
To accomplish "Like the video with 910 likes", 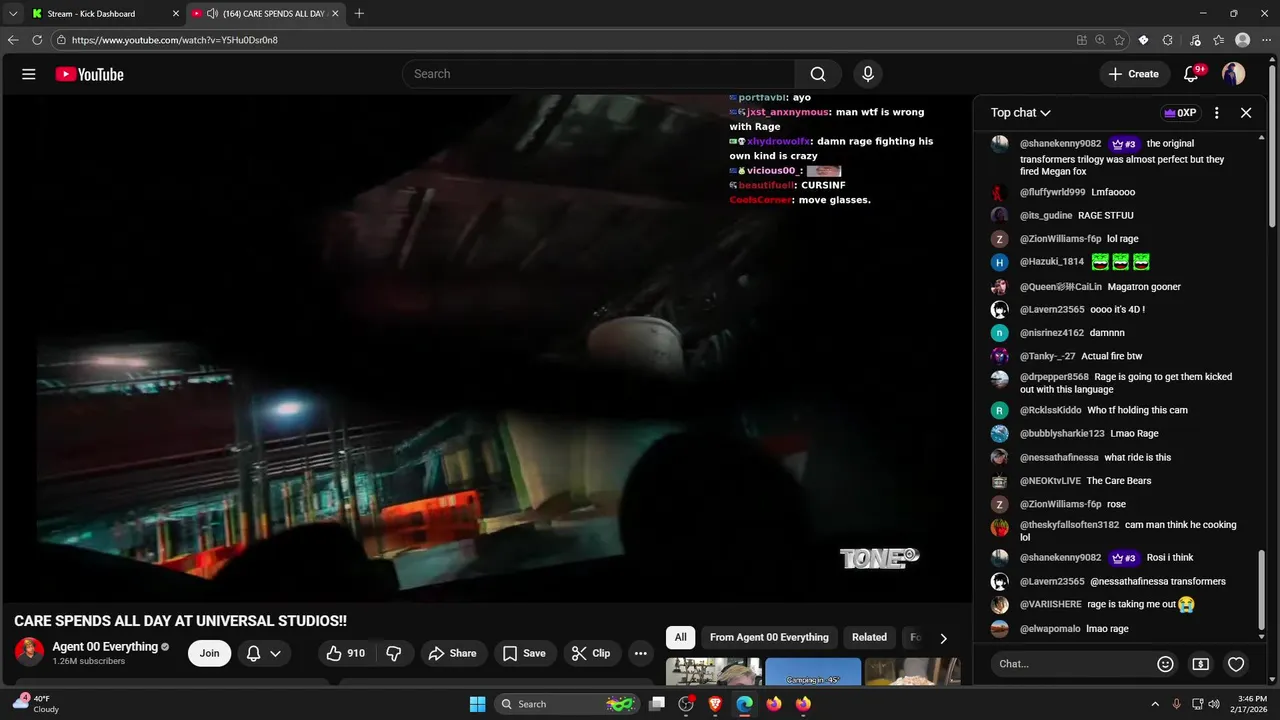I will pos(346,653).
